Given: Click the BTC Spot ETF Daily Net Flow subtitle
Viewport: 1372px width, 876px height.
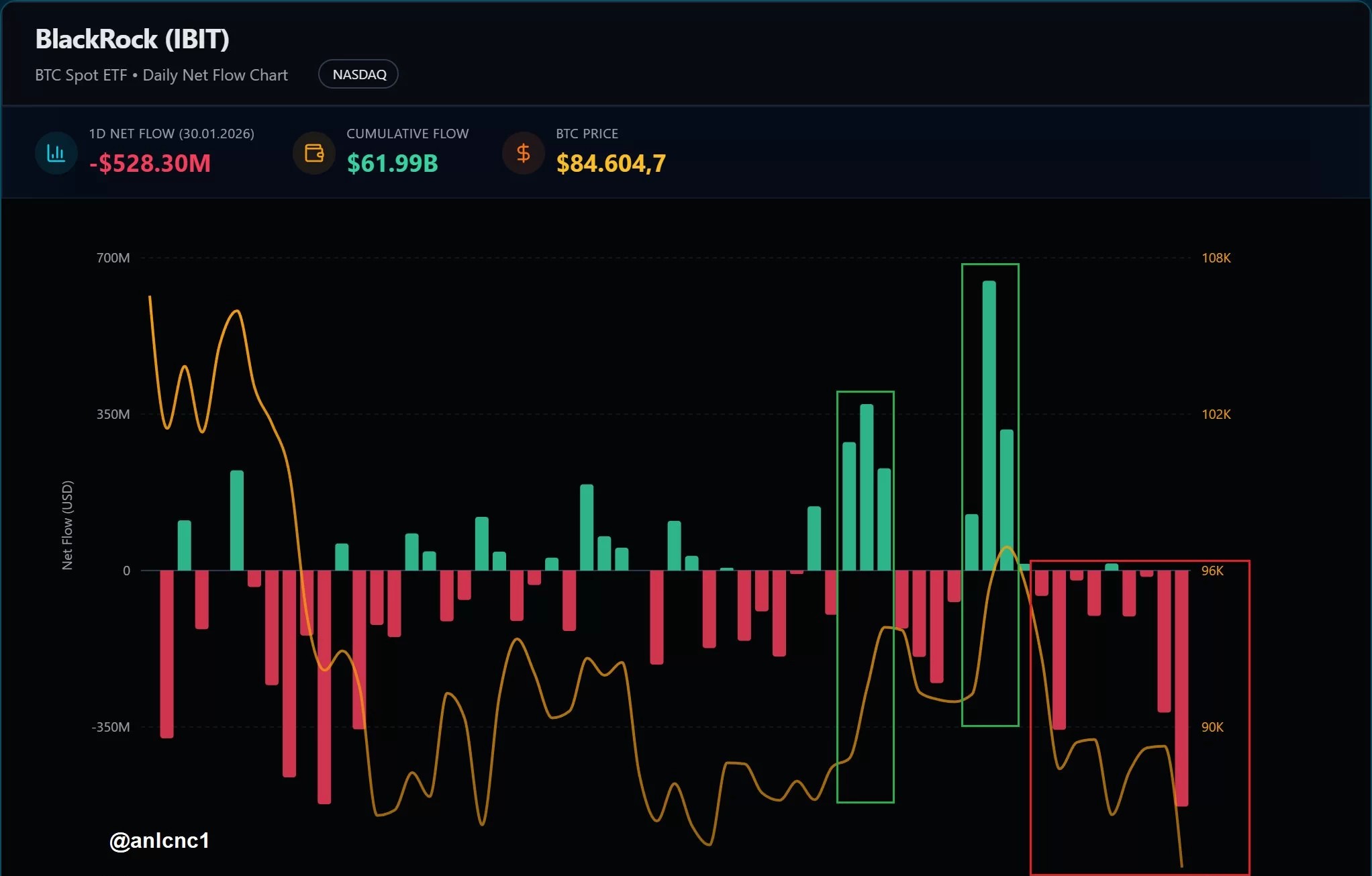Looking at the screenshot, I should tap(161, 75).
